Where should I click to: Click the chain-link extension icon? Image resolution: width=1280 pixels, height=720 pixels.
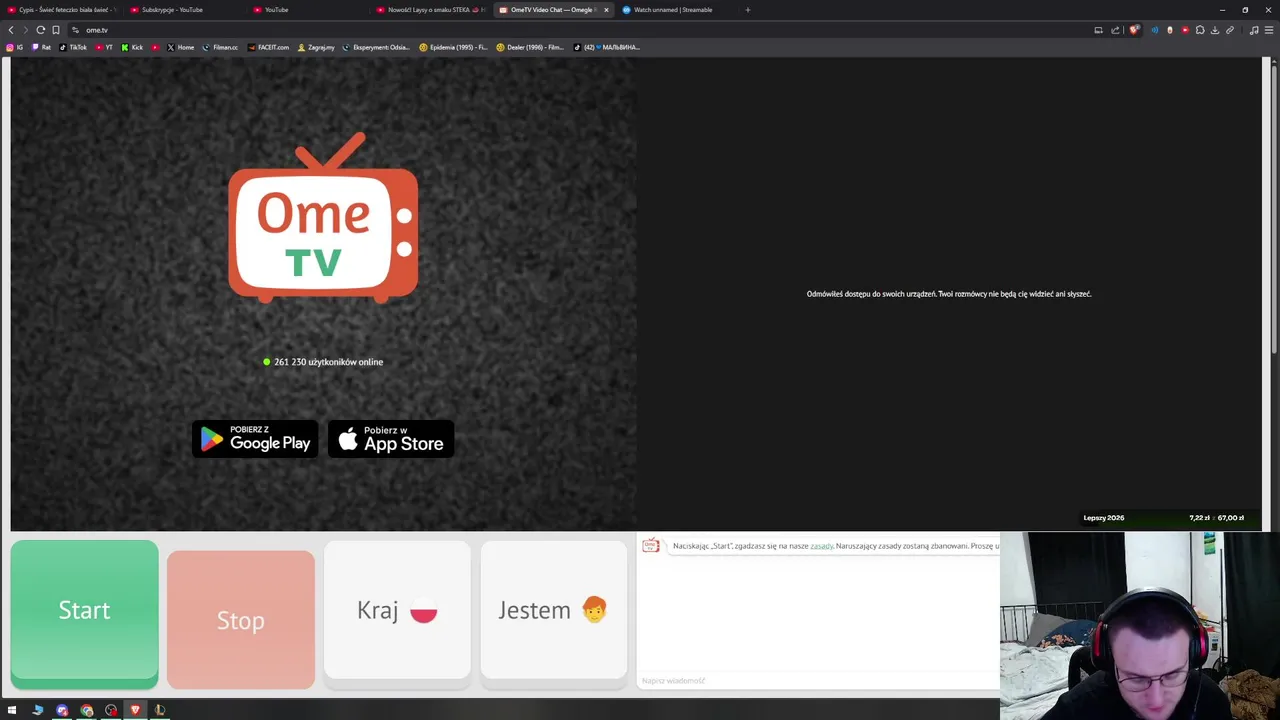(1230, 30)
